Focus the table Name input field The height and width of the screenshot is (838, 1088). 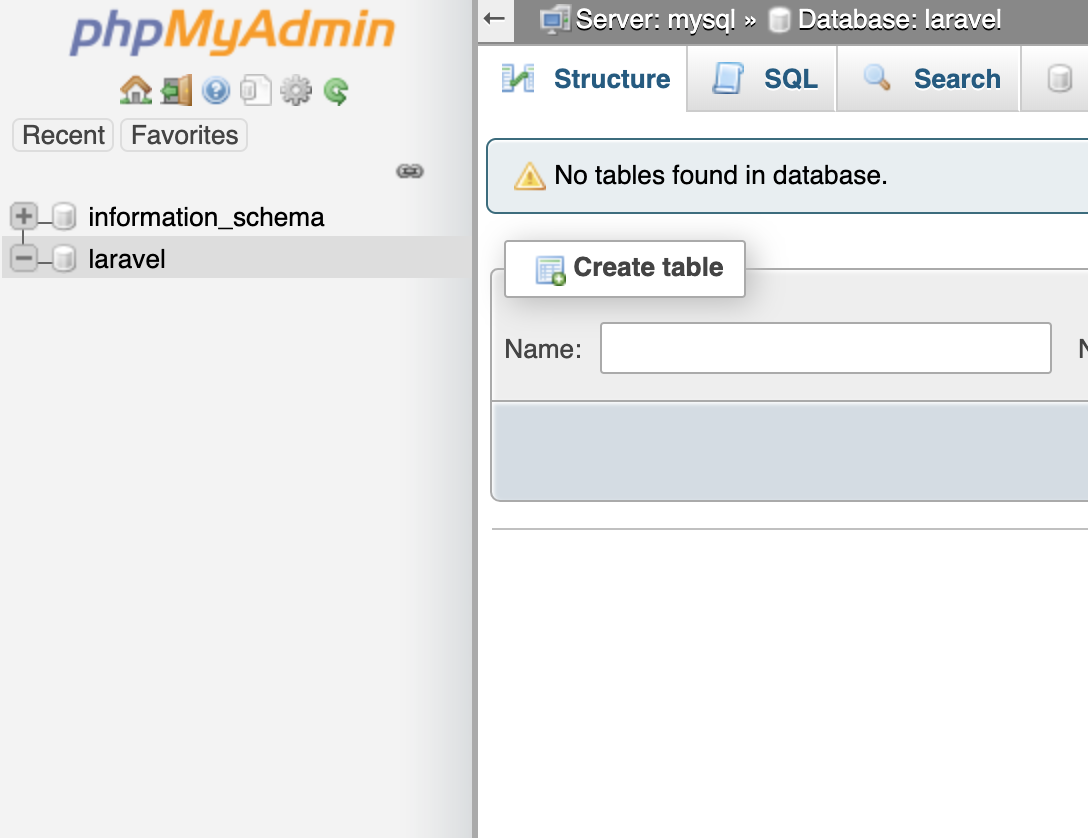(x=825, y=348)
